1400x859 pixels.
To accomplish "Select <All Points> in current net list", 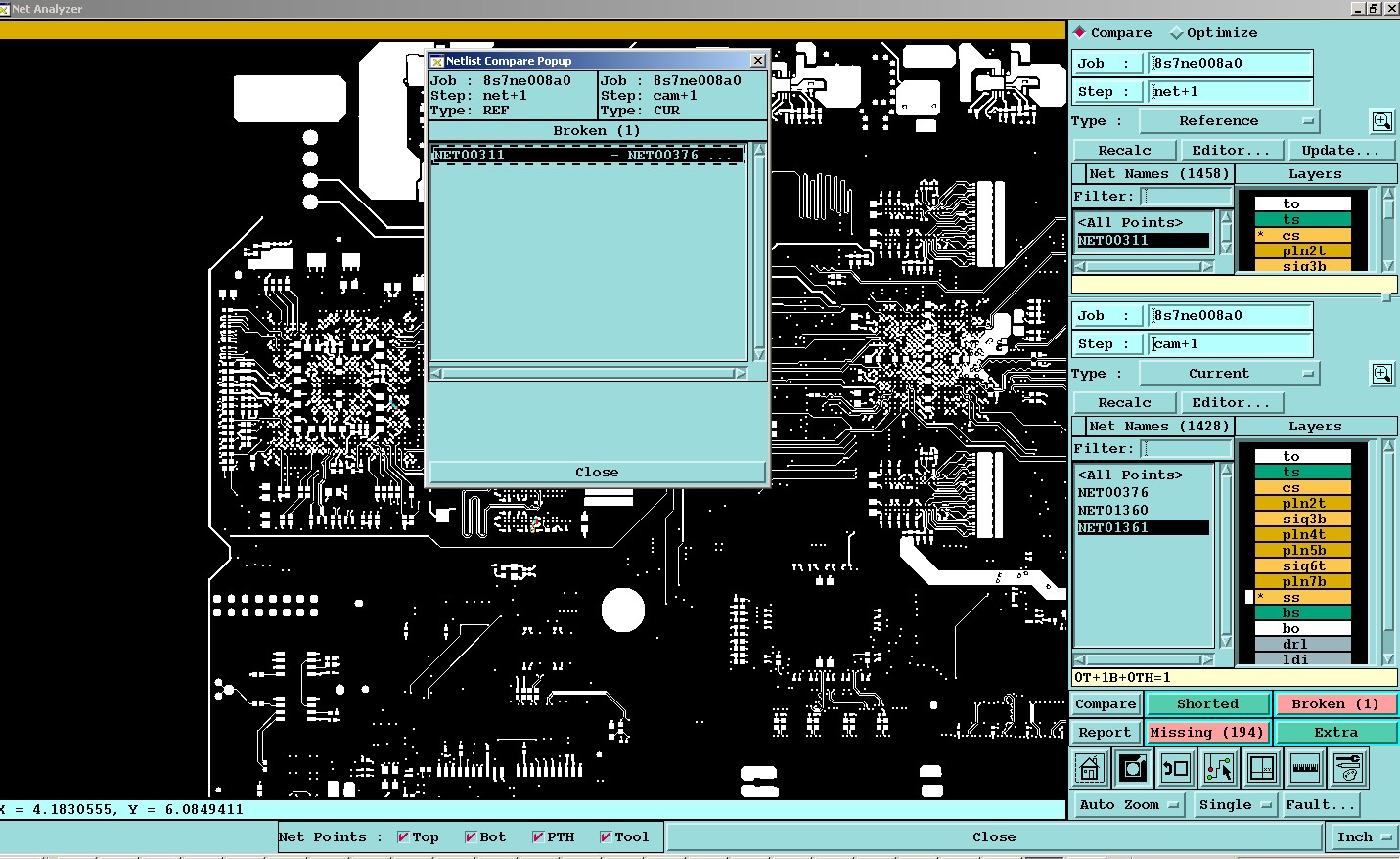I will tap(1143, 475).
